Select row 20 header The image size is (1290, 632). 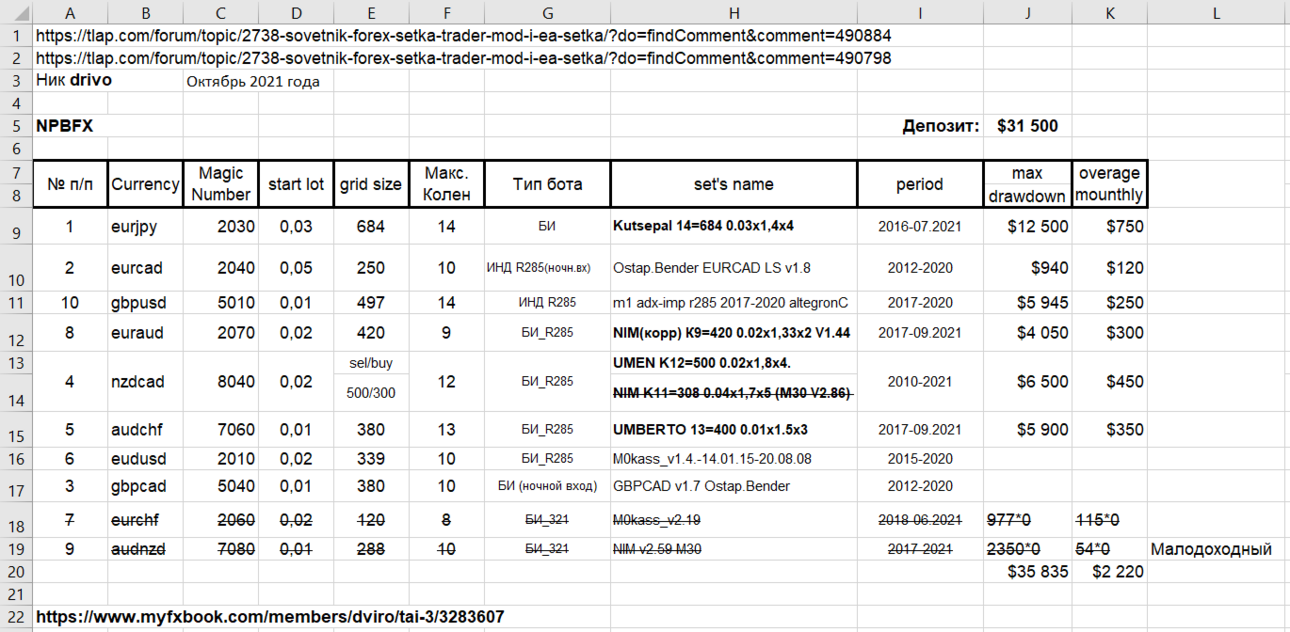pos(16,572)
